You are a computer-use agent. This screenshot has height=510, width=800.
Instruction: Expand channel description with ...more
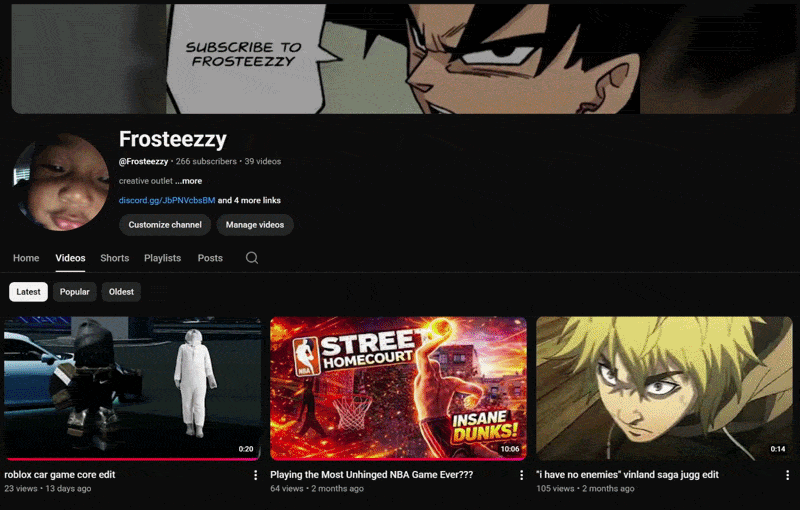coord(188,181)
